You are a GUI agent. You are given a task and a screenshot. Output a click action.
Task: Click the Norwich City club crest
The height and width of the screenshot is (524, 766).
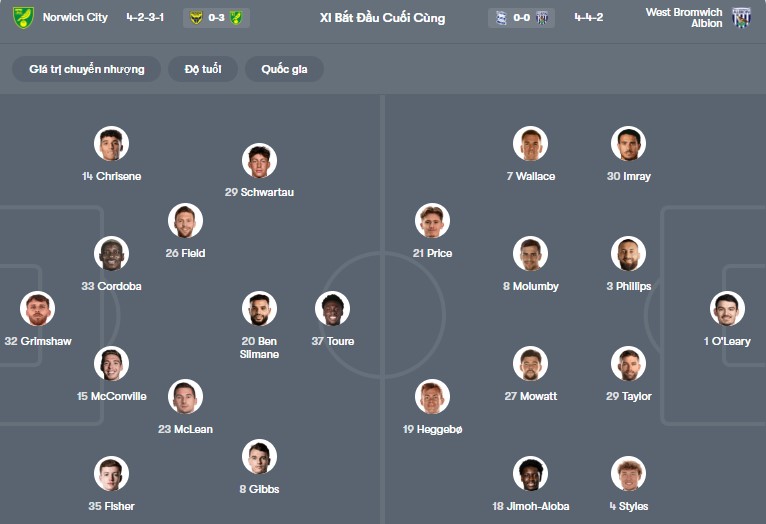(23, 17)
